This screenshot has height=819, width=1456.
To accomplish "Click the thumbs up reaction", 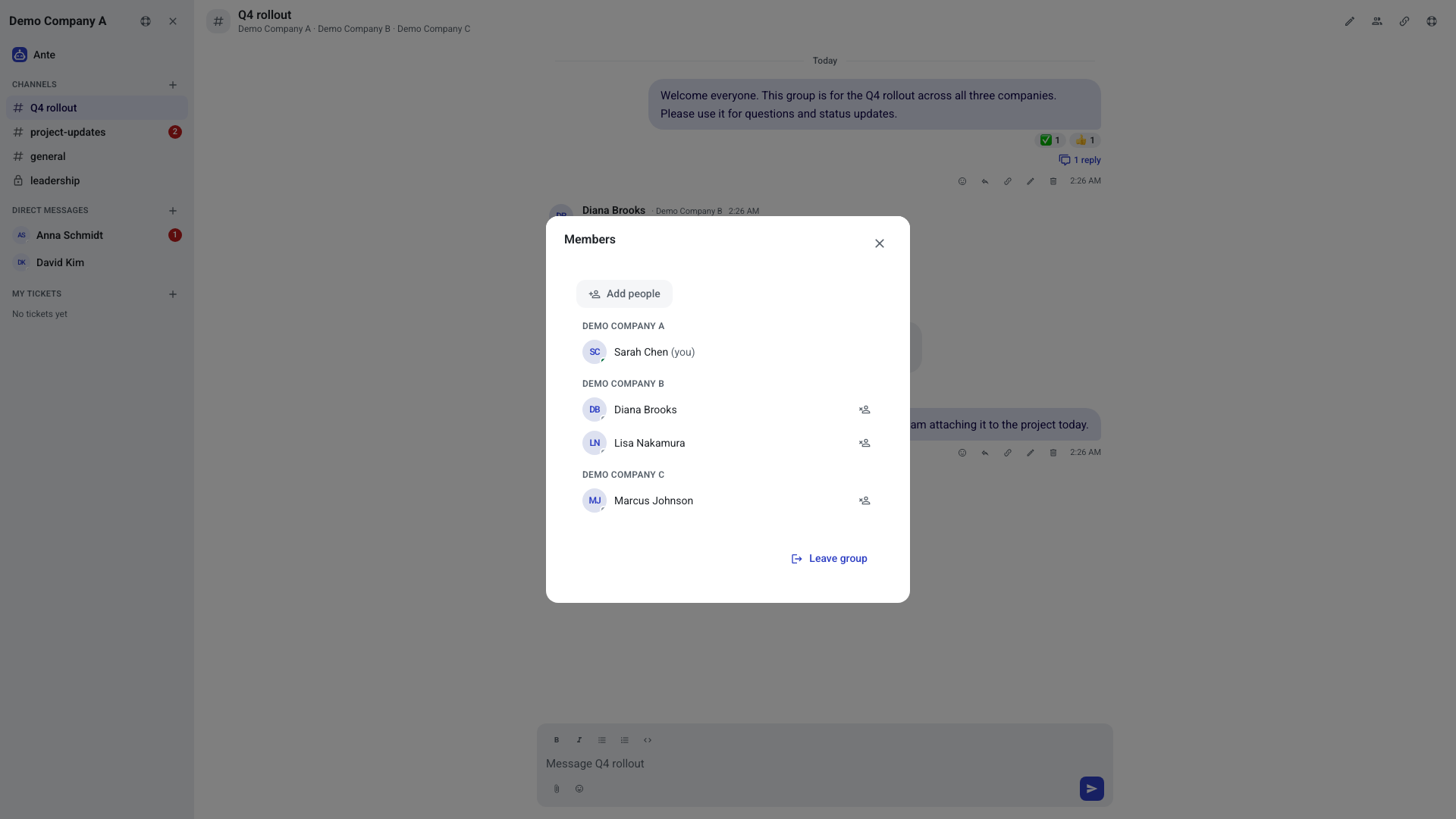I will coord(1085,140).
